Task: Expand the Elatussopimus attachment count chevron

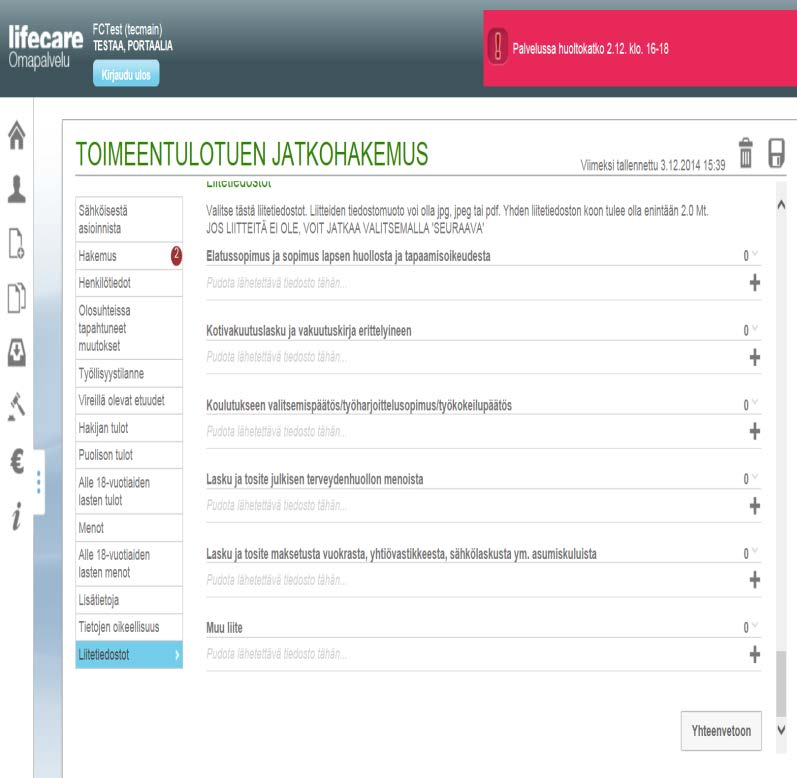Action: [755, 253]
